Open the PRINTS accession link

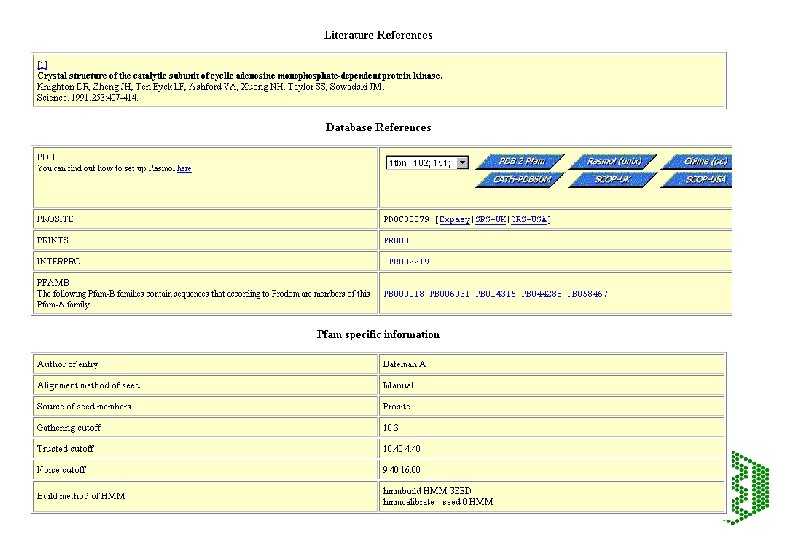click(396, 240)
